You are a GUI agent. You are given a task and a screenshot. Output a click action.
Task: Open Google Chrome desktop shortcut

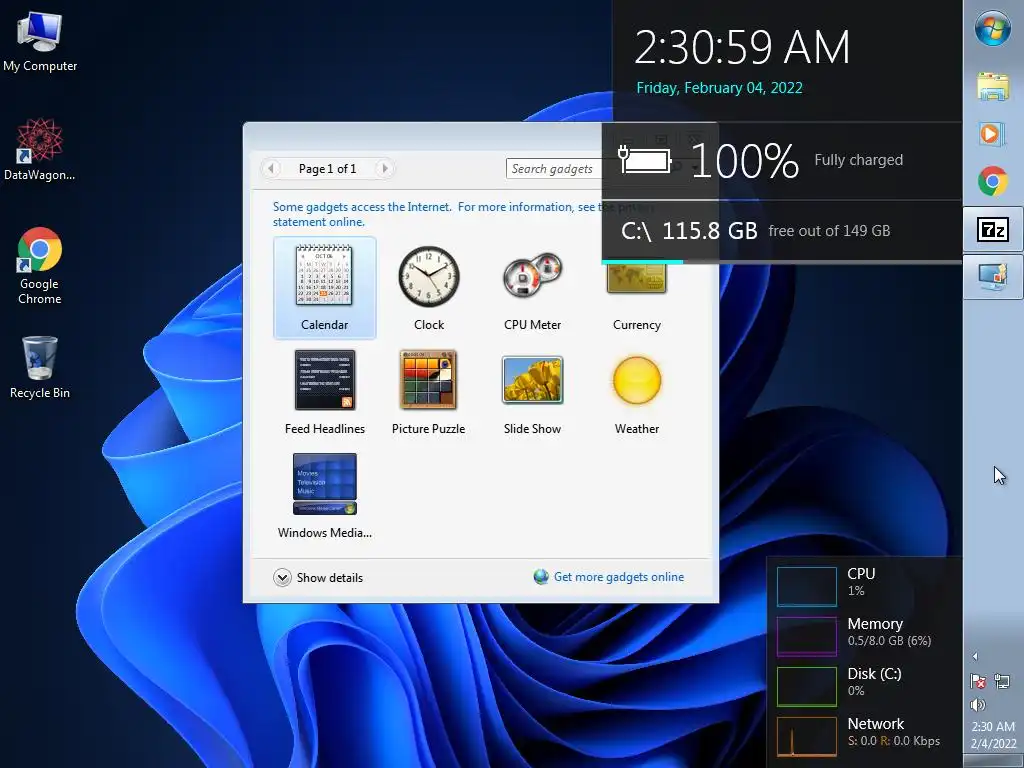point(40,266)
